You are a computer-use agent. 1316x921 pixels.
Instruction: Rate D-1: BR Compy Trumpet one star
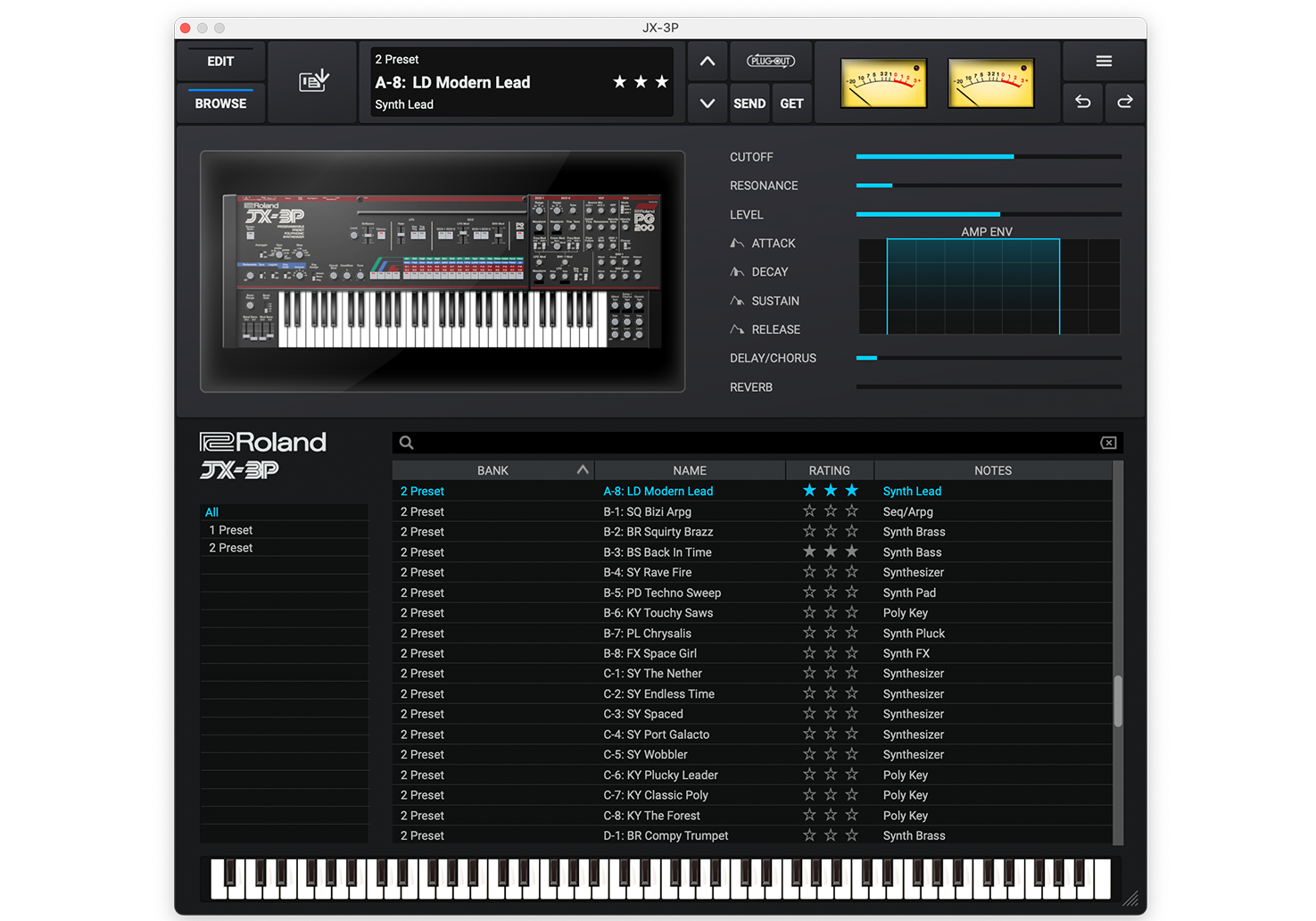pyautogui.click(x=809, y=835)
